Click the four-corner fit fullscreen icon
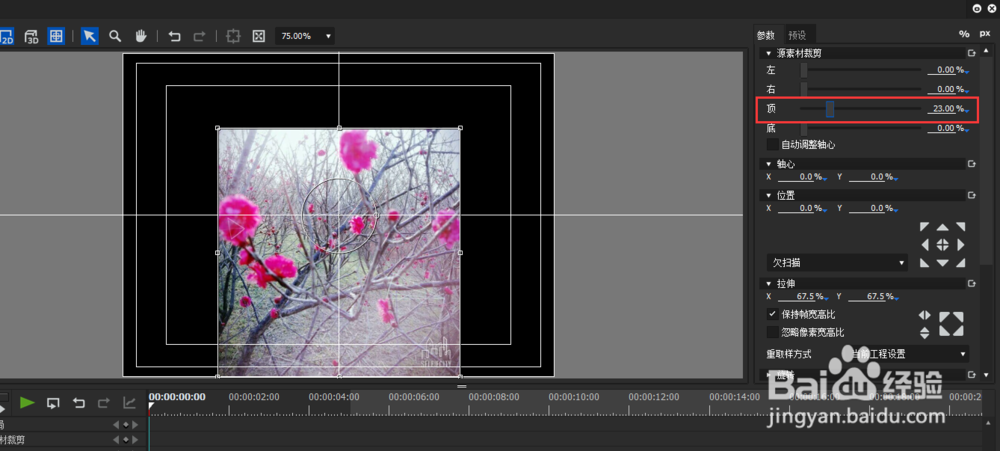The image size is (1000, 451). [952, 323]
